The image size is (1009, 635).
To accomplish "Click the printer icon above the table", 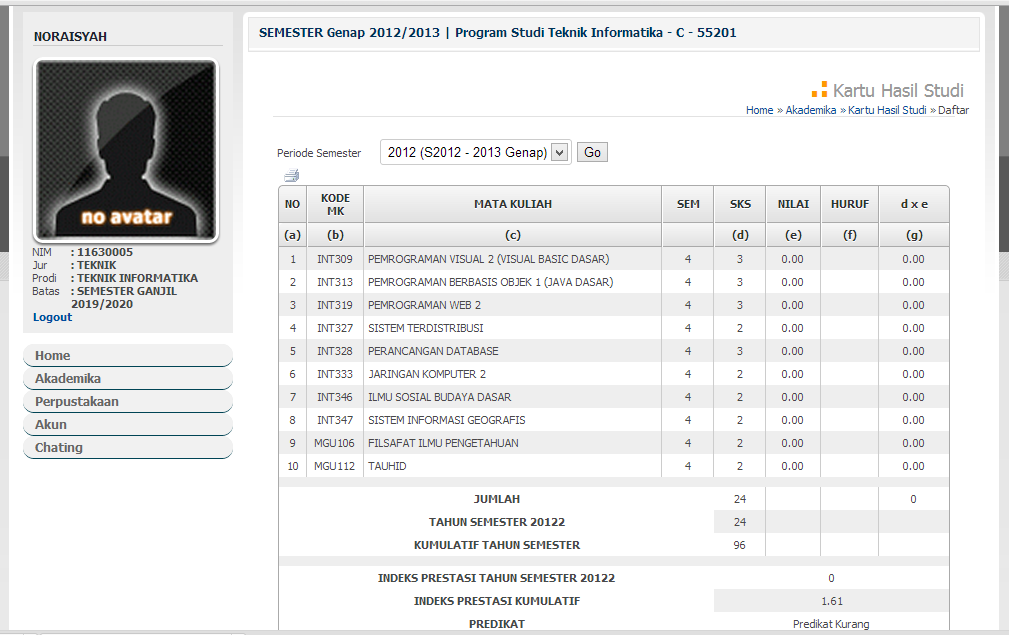I will 292,176.
